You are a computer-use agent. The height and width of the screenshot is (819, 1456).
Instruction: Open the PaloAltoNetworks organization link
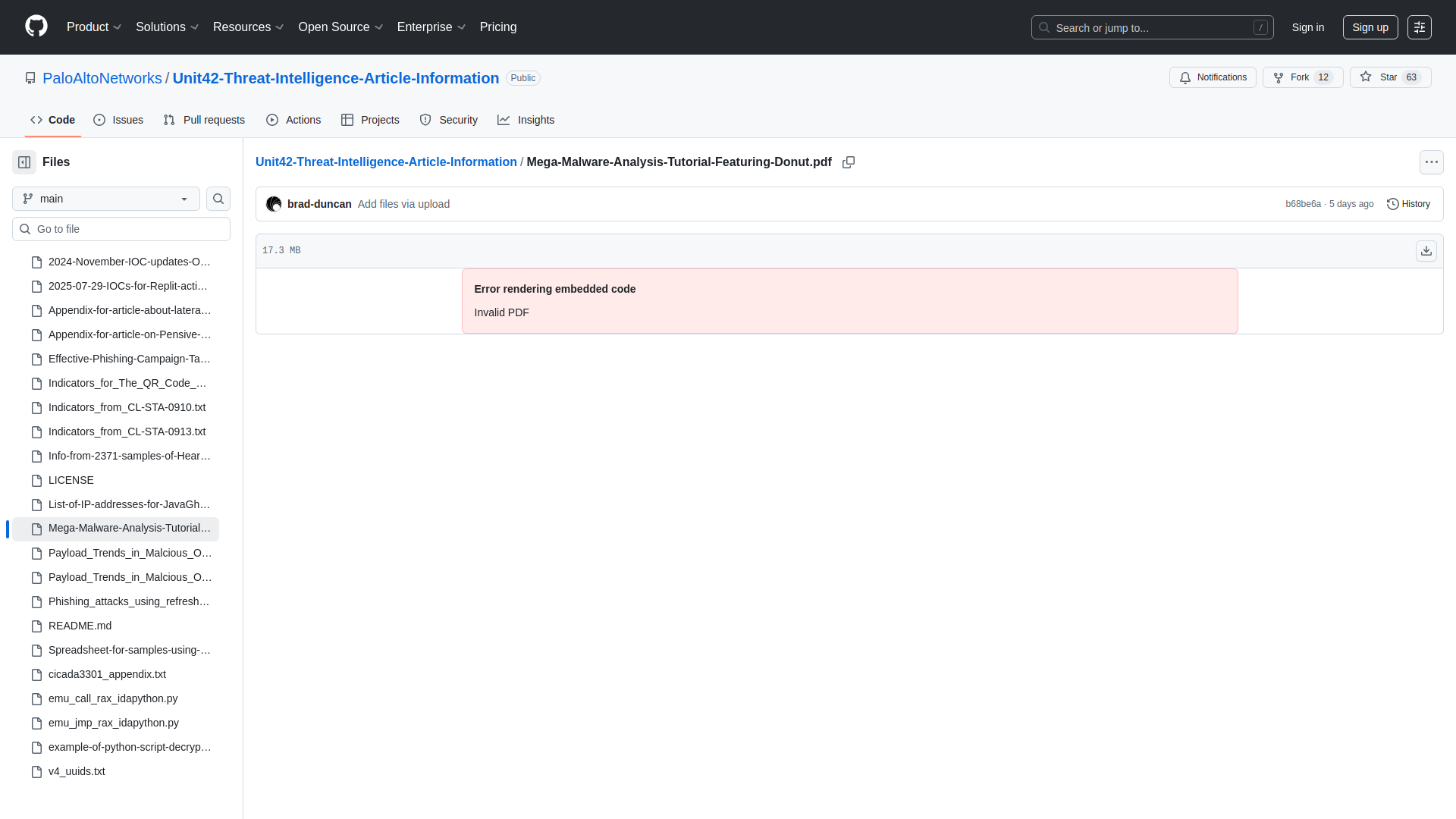(x=102, y=78)
